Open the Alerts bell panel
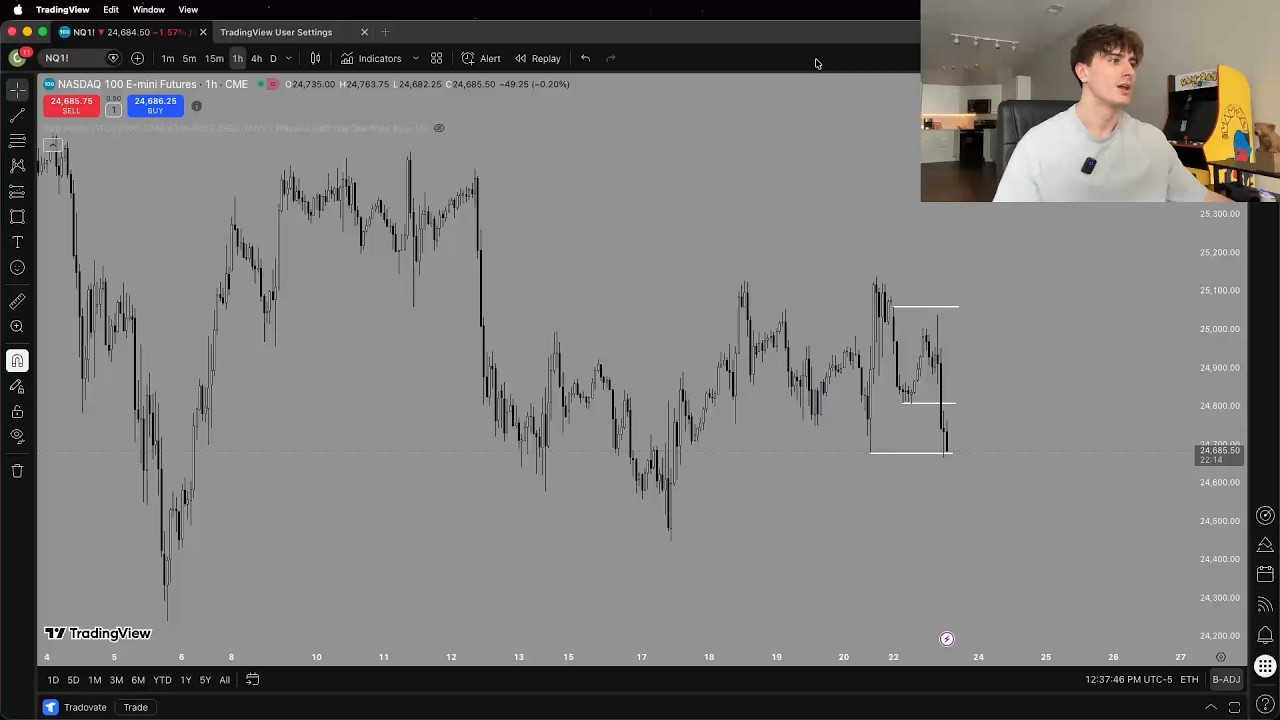 tap(1265, 635)
